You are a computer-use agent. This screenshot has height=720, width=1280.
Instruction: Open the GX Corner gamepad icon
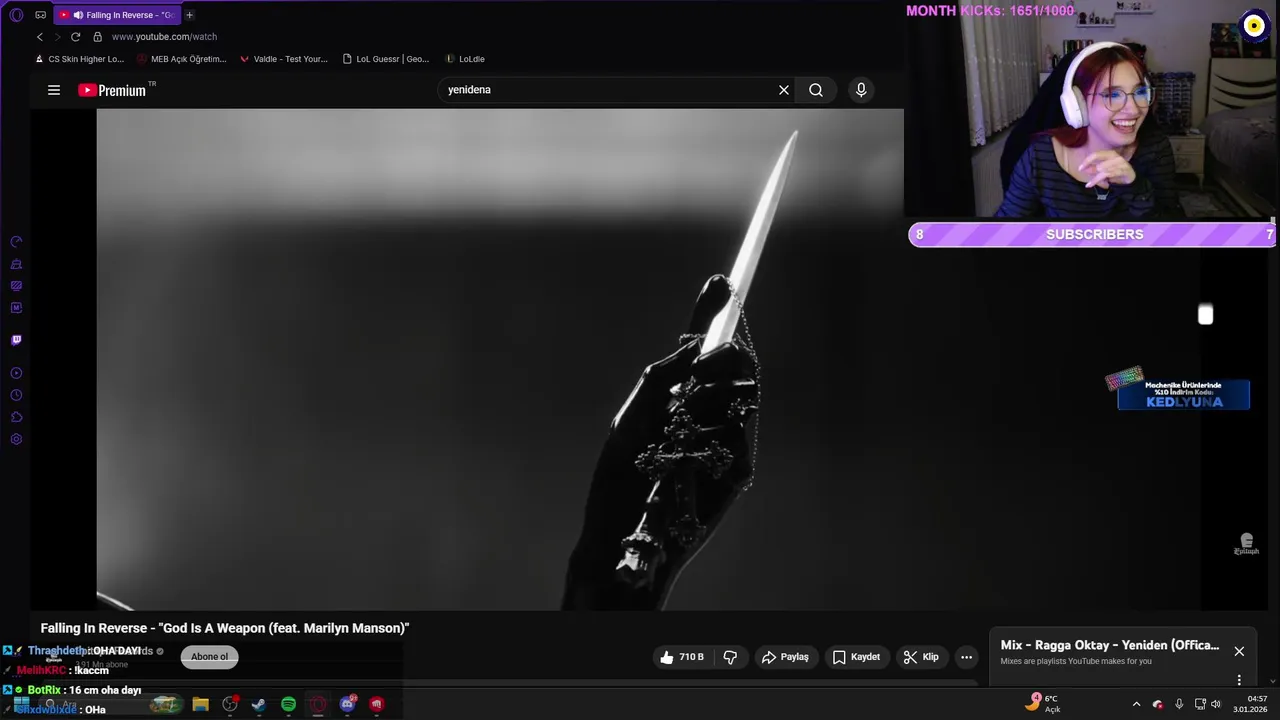(41, 15)
